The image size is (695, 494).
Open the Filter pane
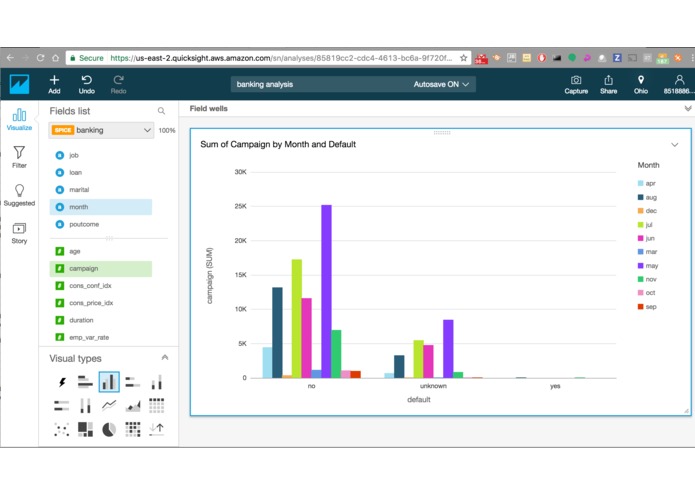(19, 157)
